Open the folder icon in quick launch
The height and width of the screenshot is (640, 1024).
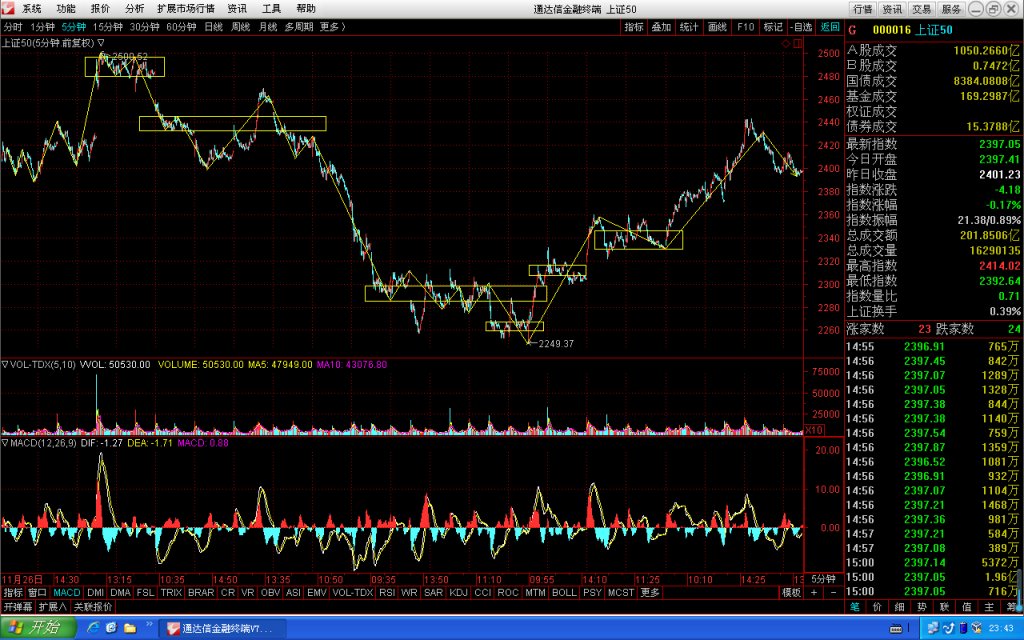point(130,628)
